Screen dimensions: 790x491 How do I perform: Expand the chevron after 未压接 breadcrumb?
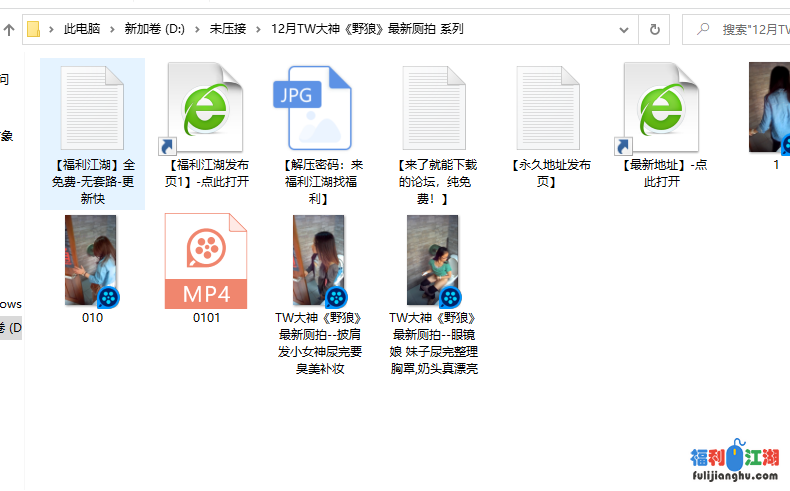pyautogui.click(x=260, y=29)
